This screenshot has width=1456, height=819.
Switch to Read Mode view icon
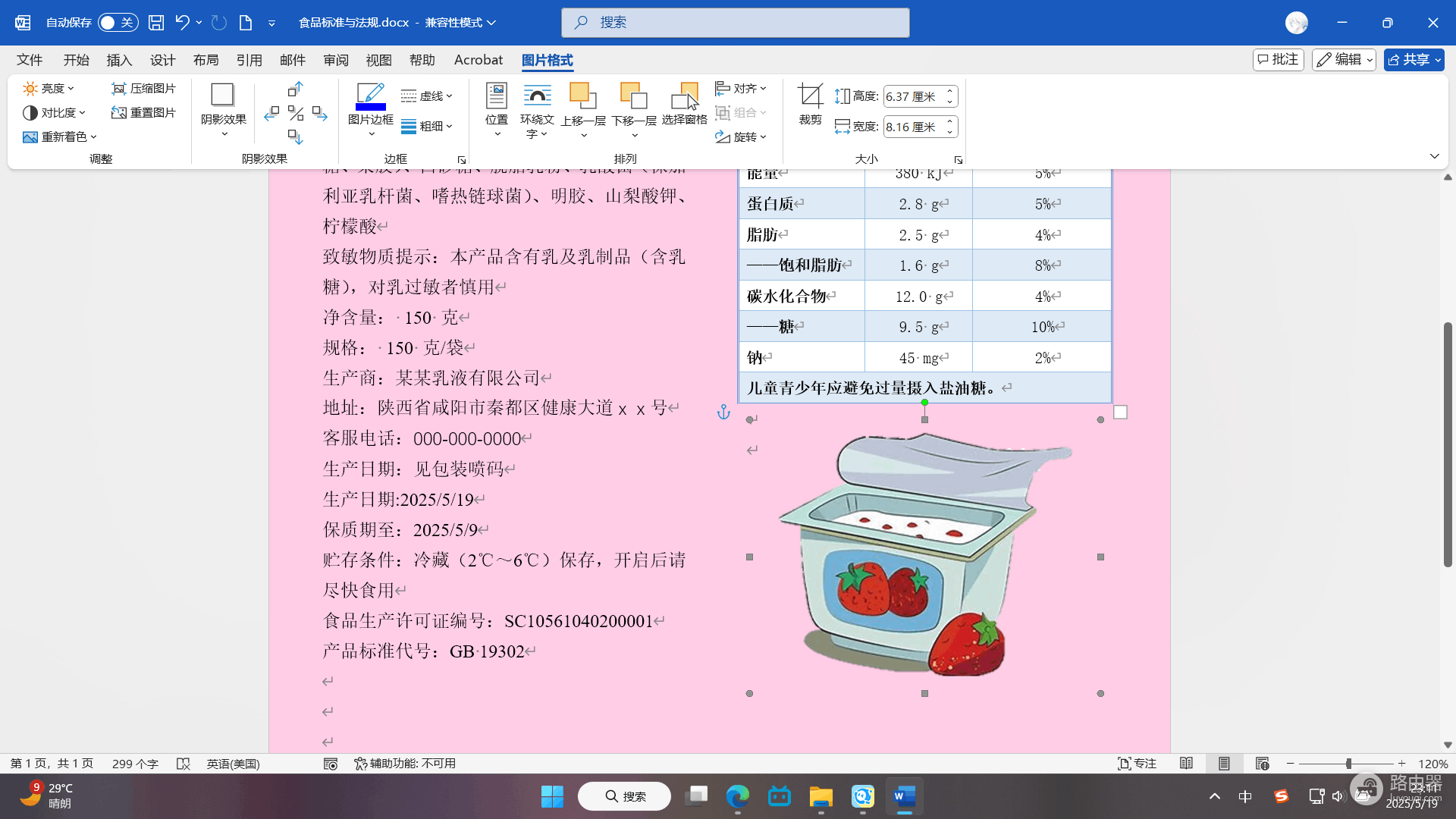click(x=1187, y=764)
